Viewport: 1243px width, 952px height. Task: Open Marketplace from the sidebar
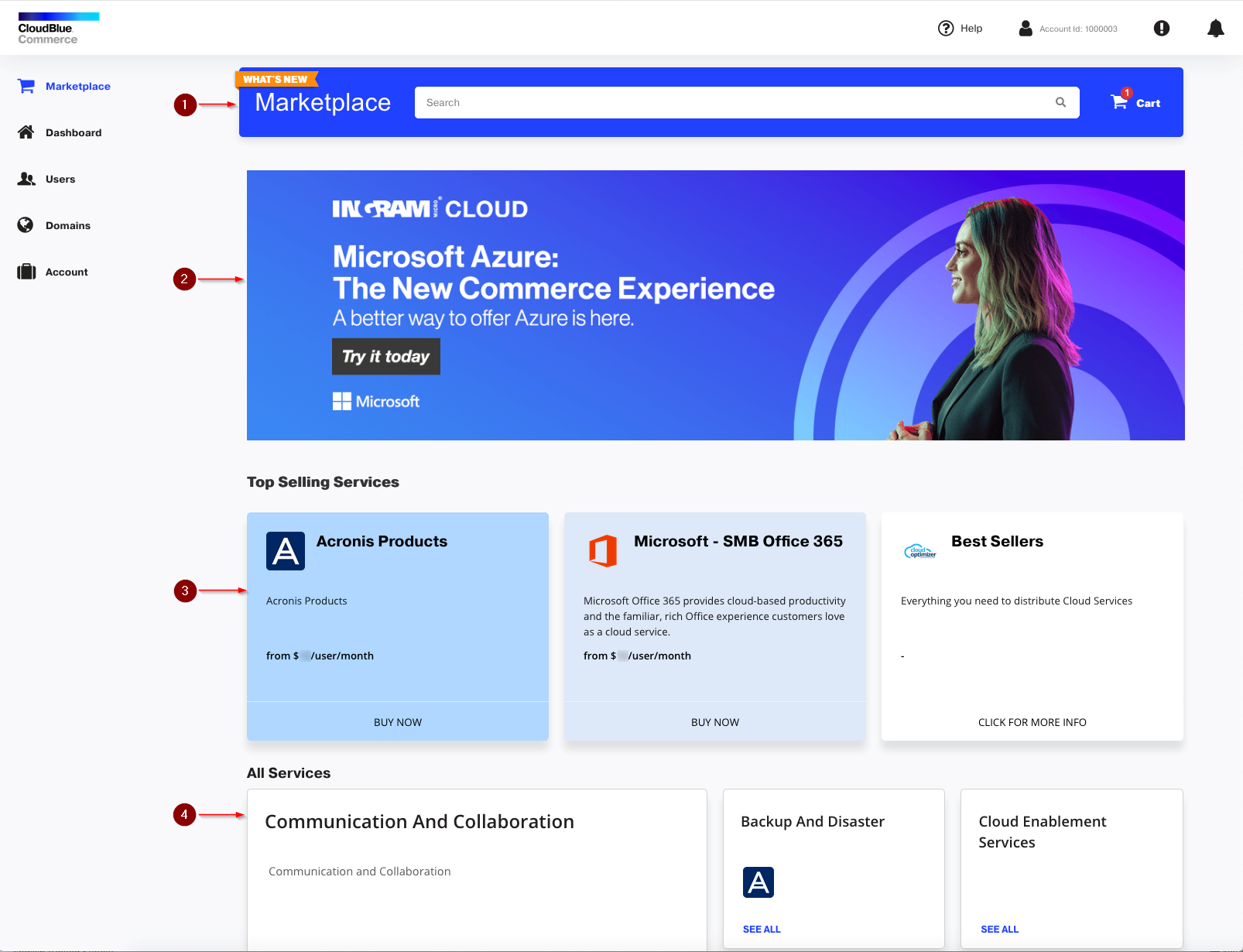pyautogui.click(x=78, y=86)
